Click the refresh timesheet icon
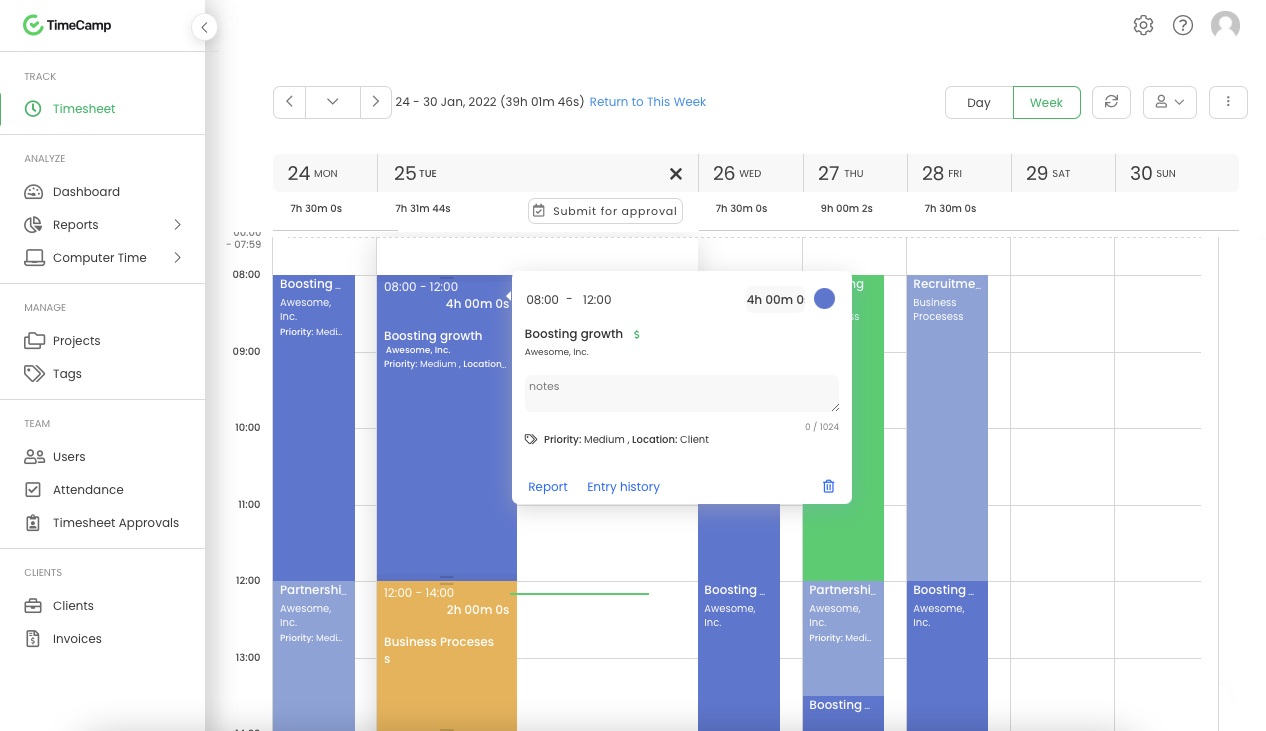 (x=1111, y=102)
